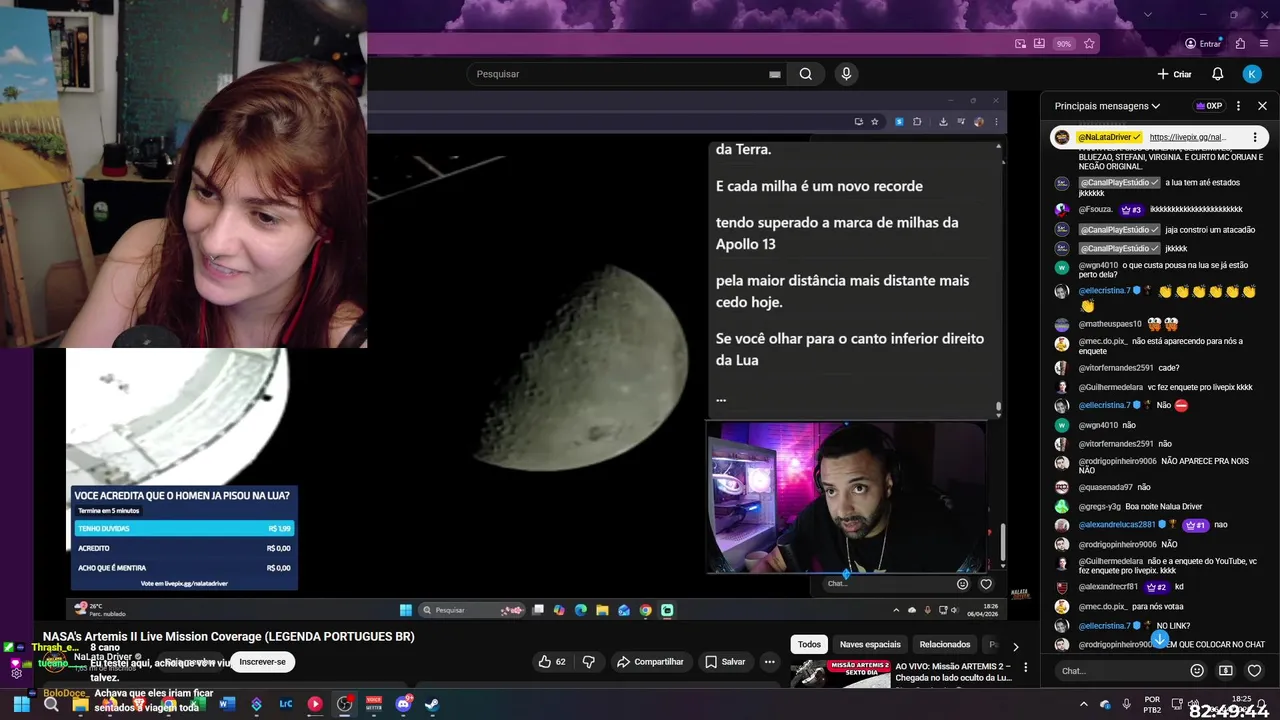Viewport: 1280px width, 720px height.
Task: Click the 0XP crown badge
Action: (x=1209, y=106)
